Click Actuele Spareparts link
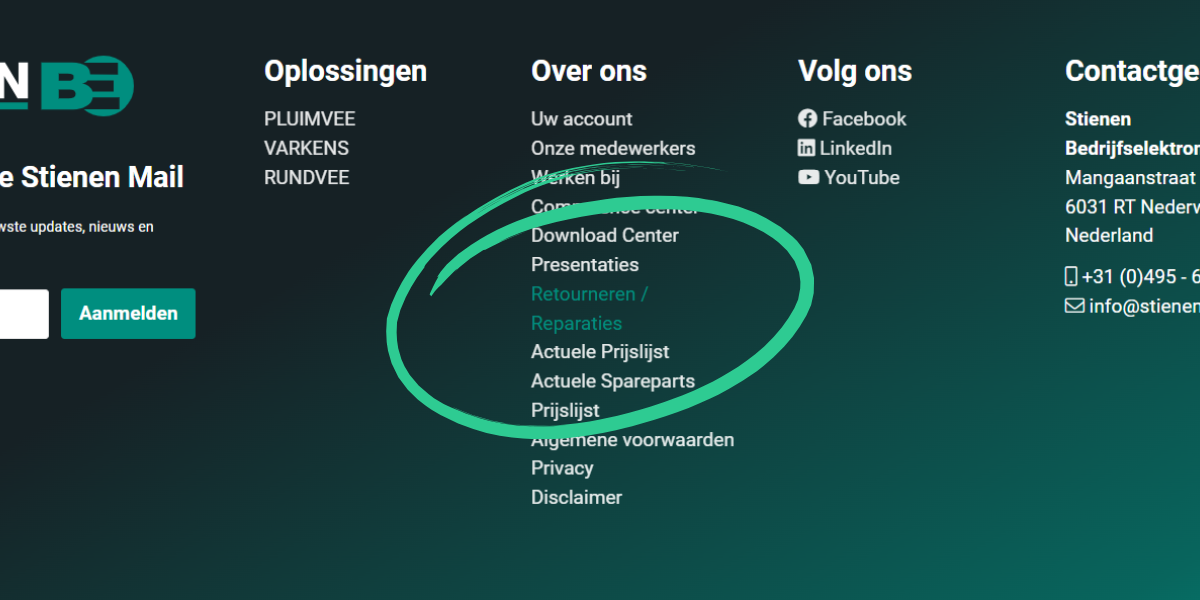This screenshot has height=600, width=1200. (612, 381)
